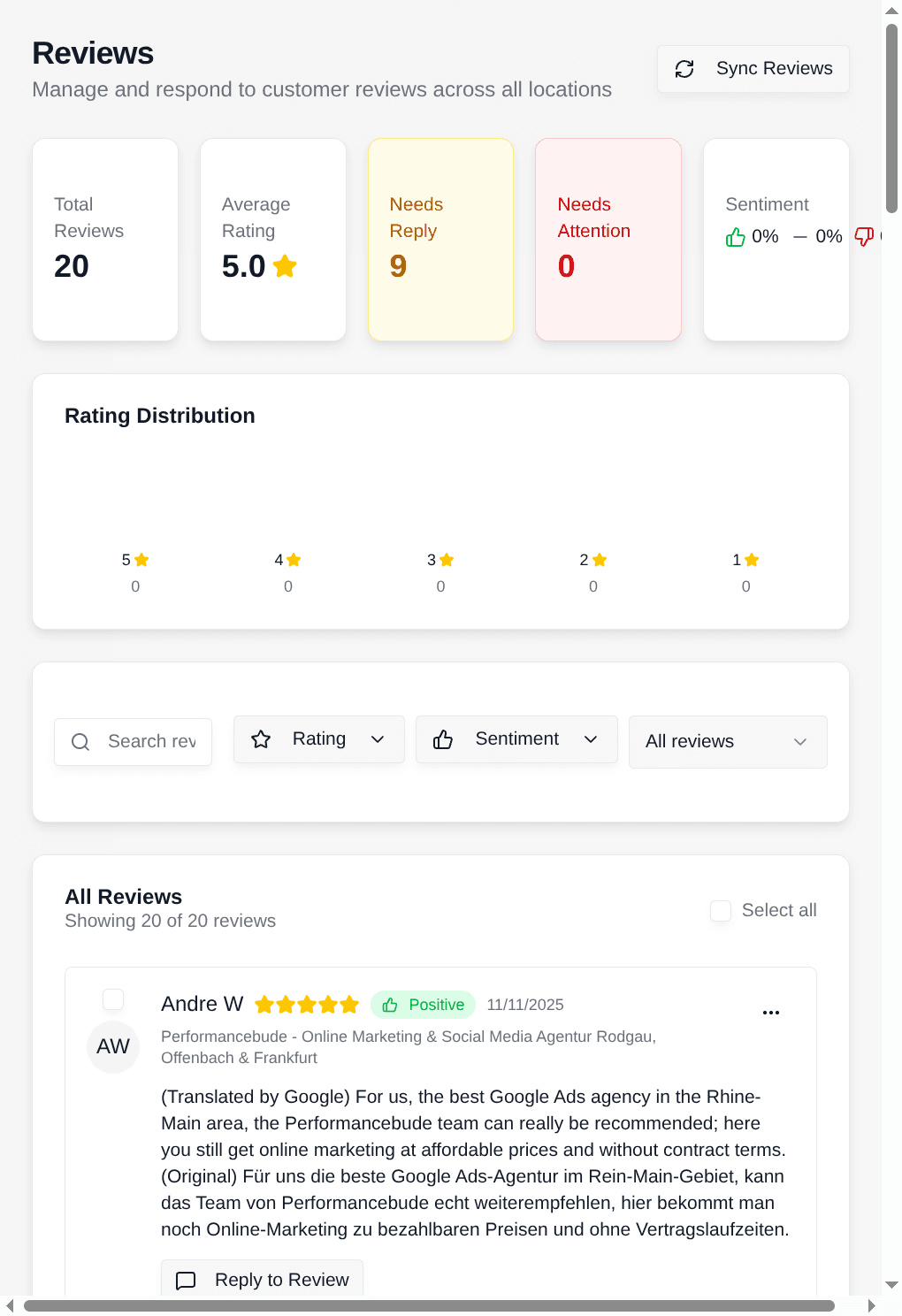This screenshot has height=1316, width=902.
Task: Open the All reviews dropdown
Action: click(x=727, y=742)
